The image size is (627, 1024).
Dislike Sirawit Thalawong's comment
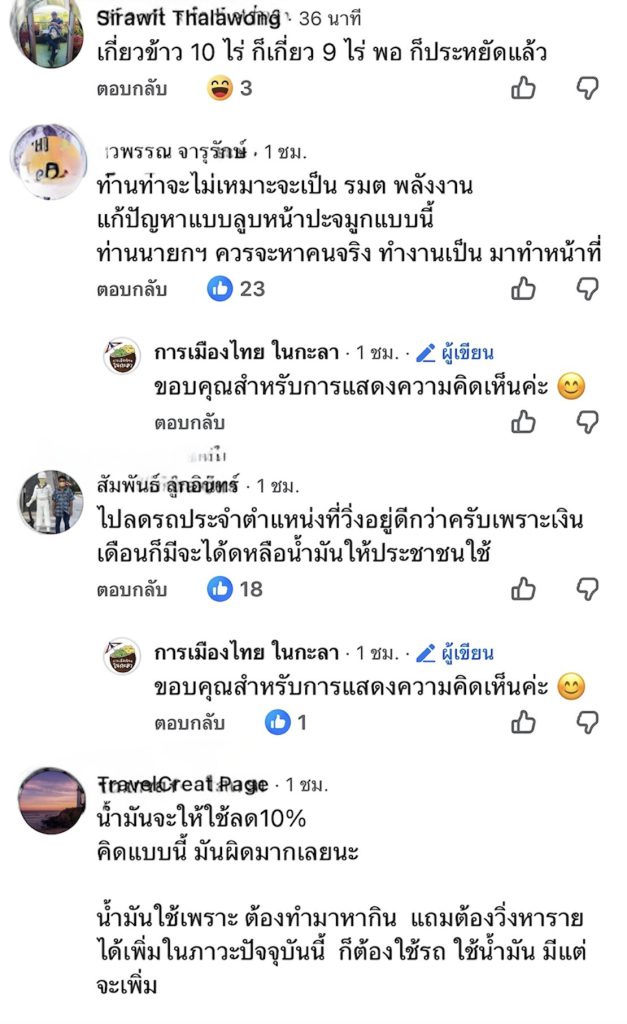pos(587,89)
